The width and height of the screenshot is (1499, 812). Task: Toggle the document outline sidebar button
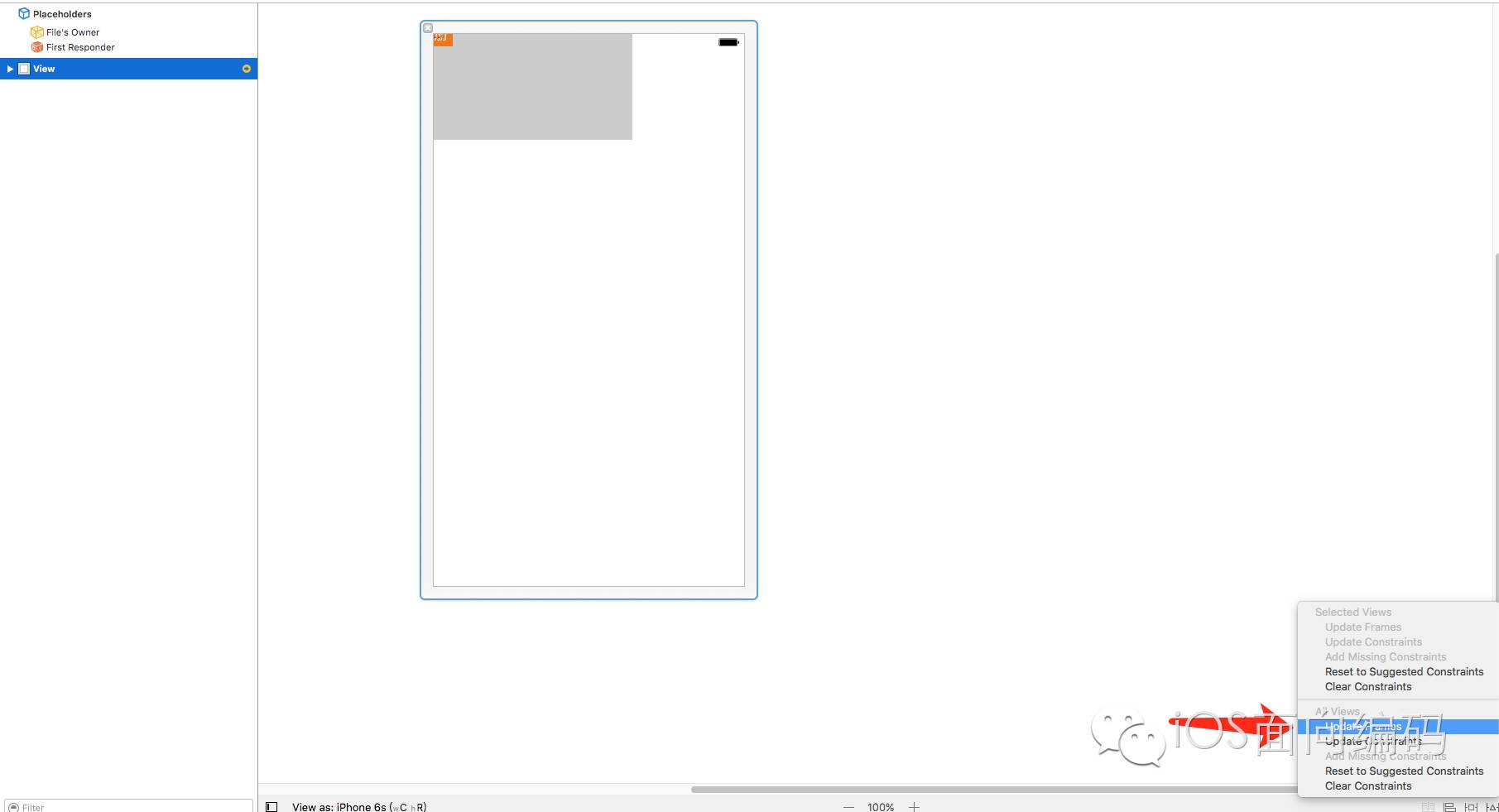(x=271, y=807)
